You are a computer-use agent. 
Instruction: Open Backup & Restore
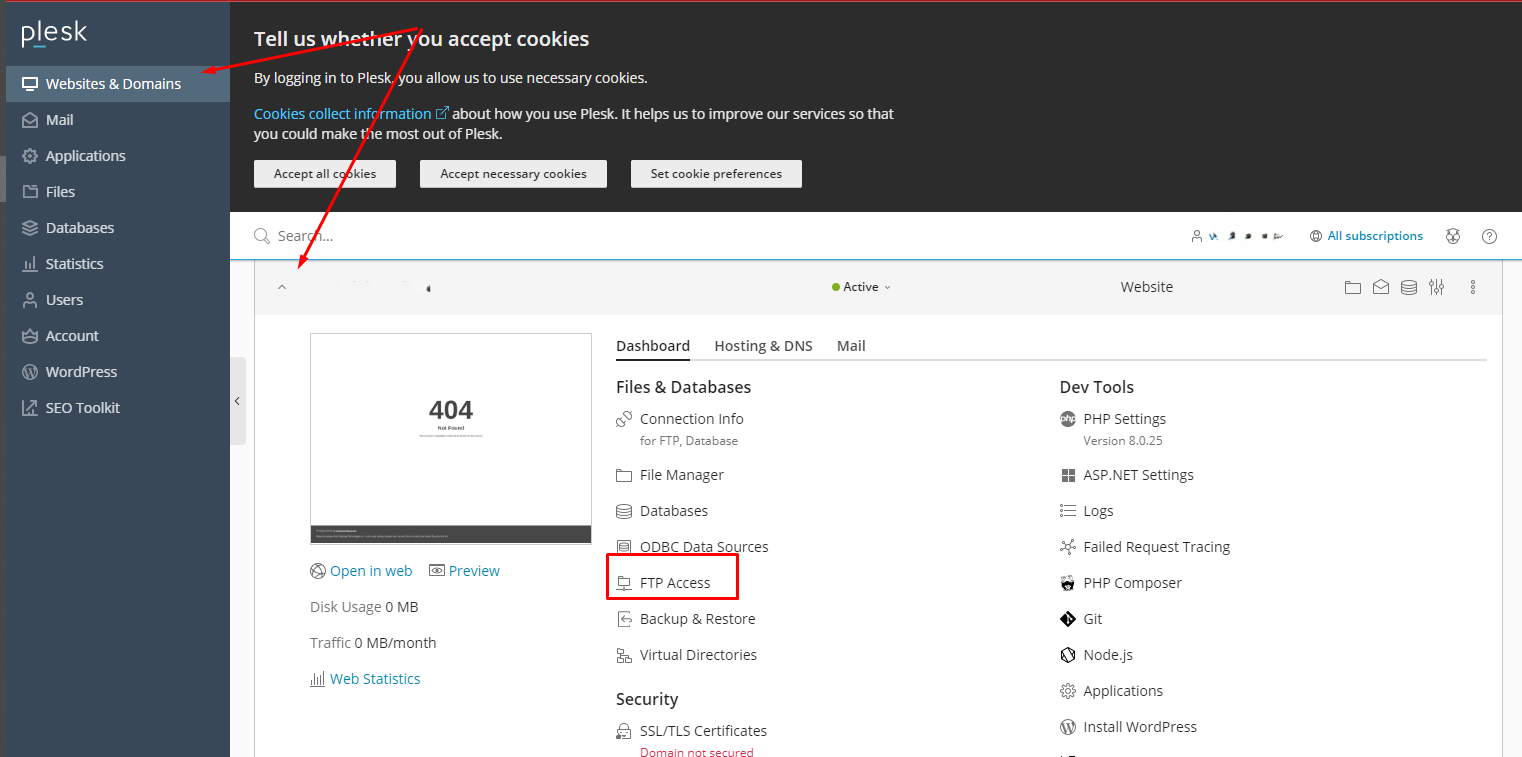[x=697, y=619]
